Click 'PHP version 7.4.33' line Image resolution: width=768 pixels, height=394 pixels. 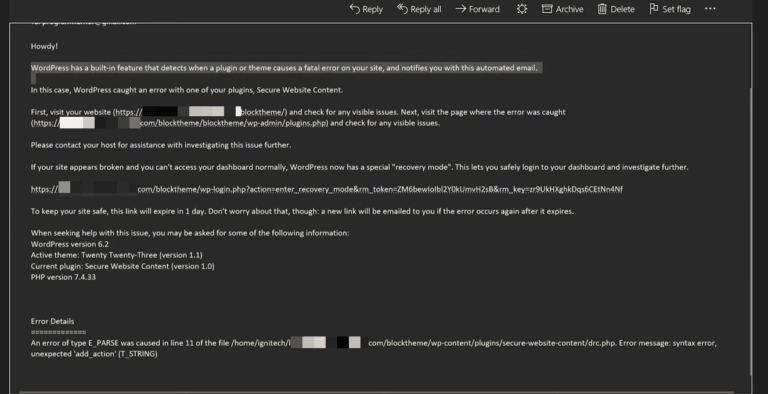click(63, 277)
